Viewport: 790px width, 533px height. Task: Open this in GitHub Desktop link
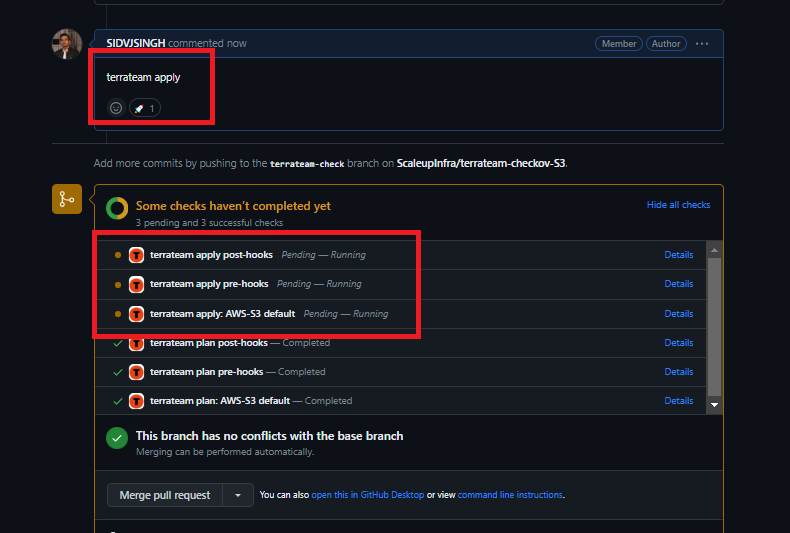point(367,495)
